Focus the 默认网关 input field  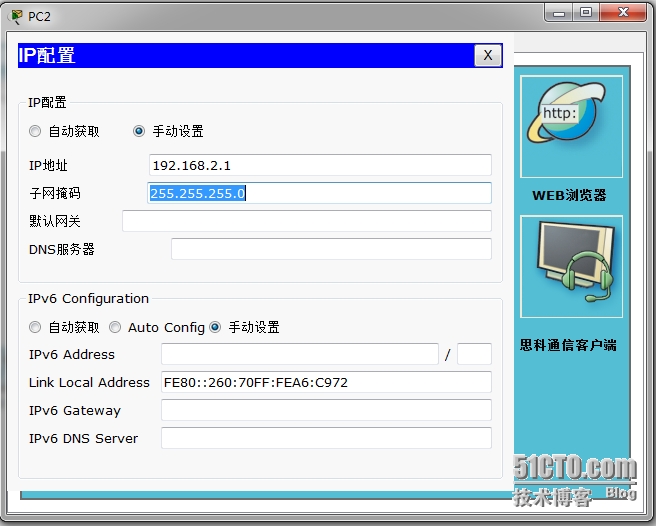[307, 221]
